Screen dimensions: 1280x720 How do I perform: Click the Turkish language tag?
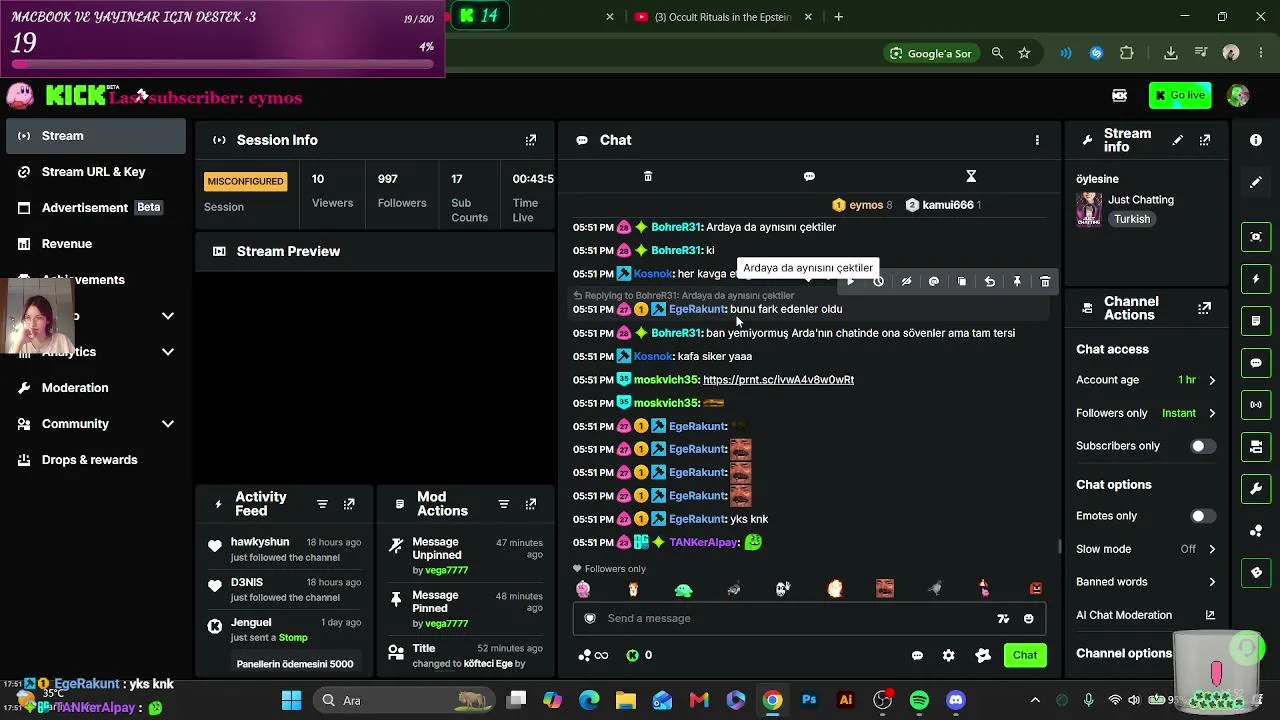coord(1132,219)
